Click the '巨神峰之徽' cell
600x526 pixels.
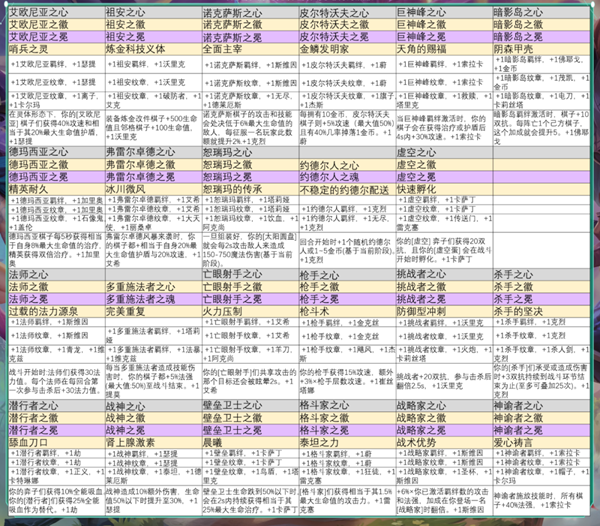[444, 24]
